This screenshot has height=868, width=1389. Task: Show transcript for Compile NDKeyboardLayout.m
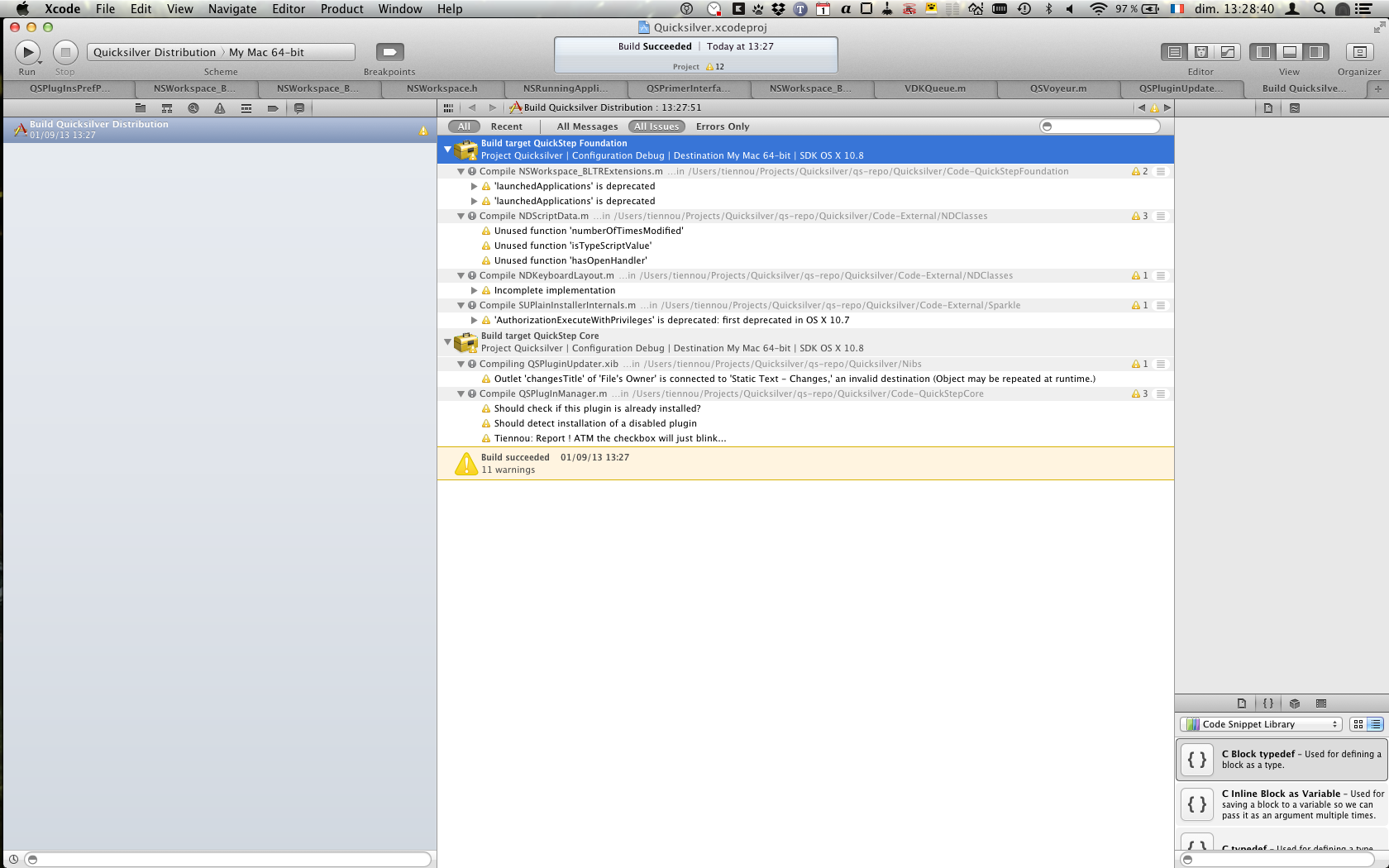1161,276
